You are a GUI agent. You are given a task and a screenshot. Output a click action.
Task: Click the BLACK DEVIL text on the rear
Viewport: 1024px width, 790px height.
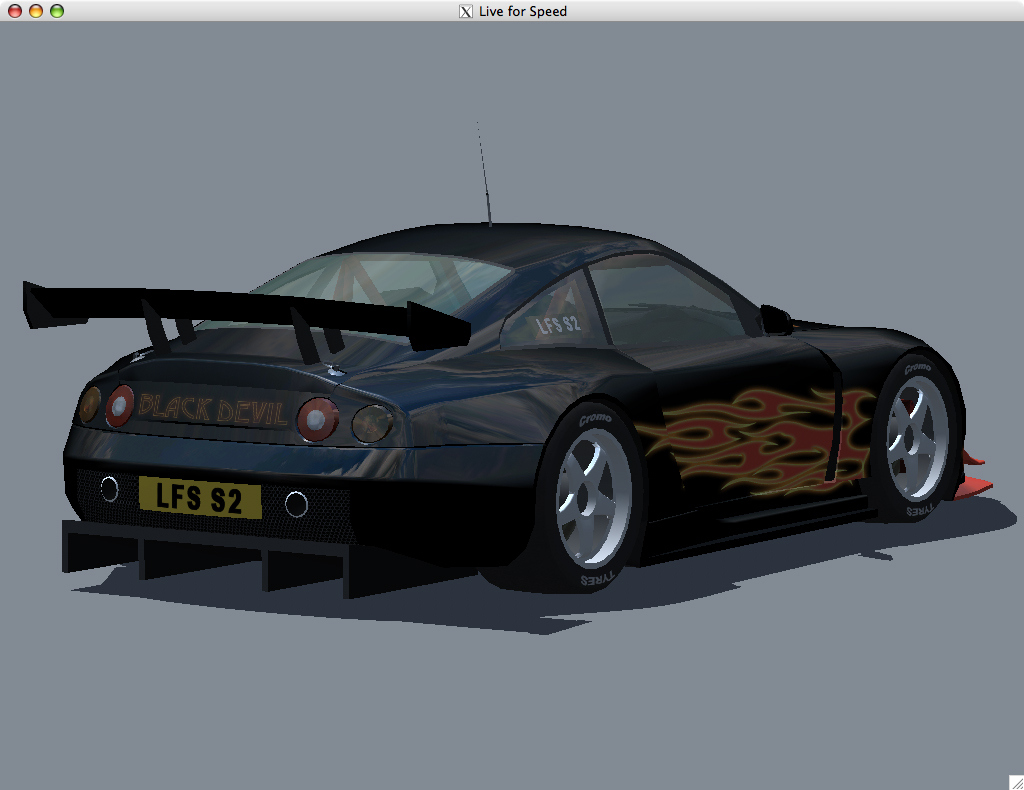213,409
